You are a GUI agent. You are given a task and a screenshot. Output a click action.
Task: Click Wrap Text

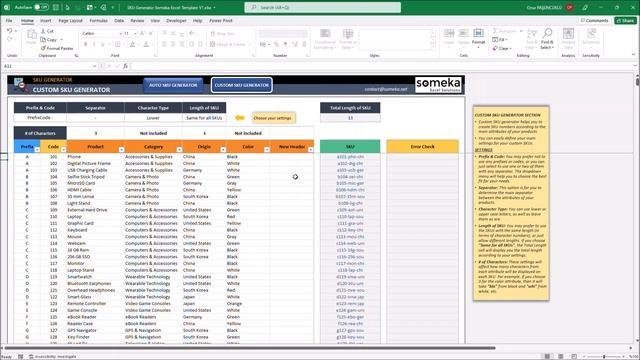pos(222,33)
